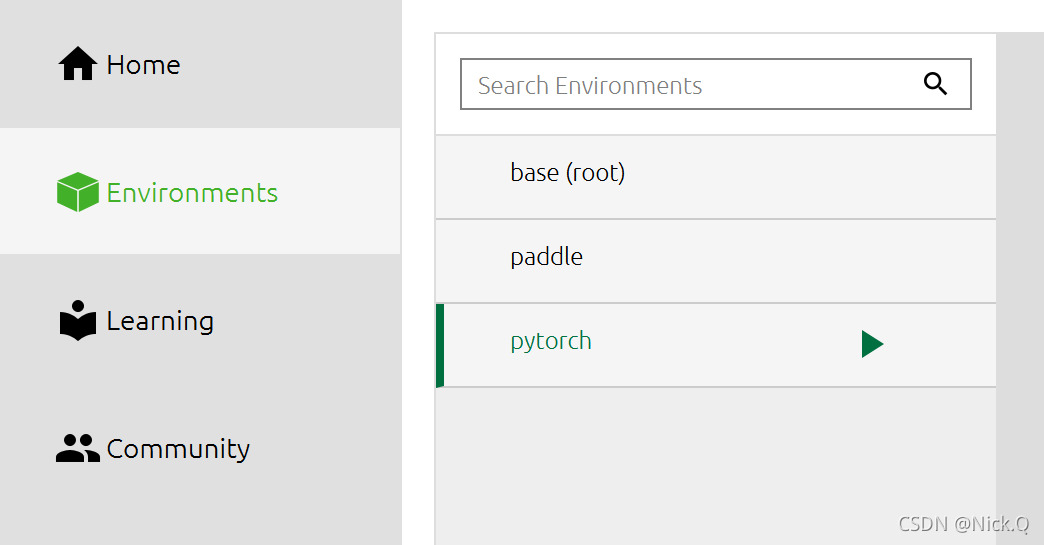Click the Home house icon

coord(77,65)
